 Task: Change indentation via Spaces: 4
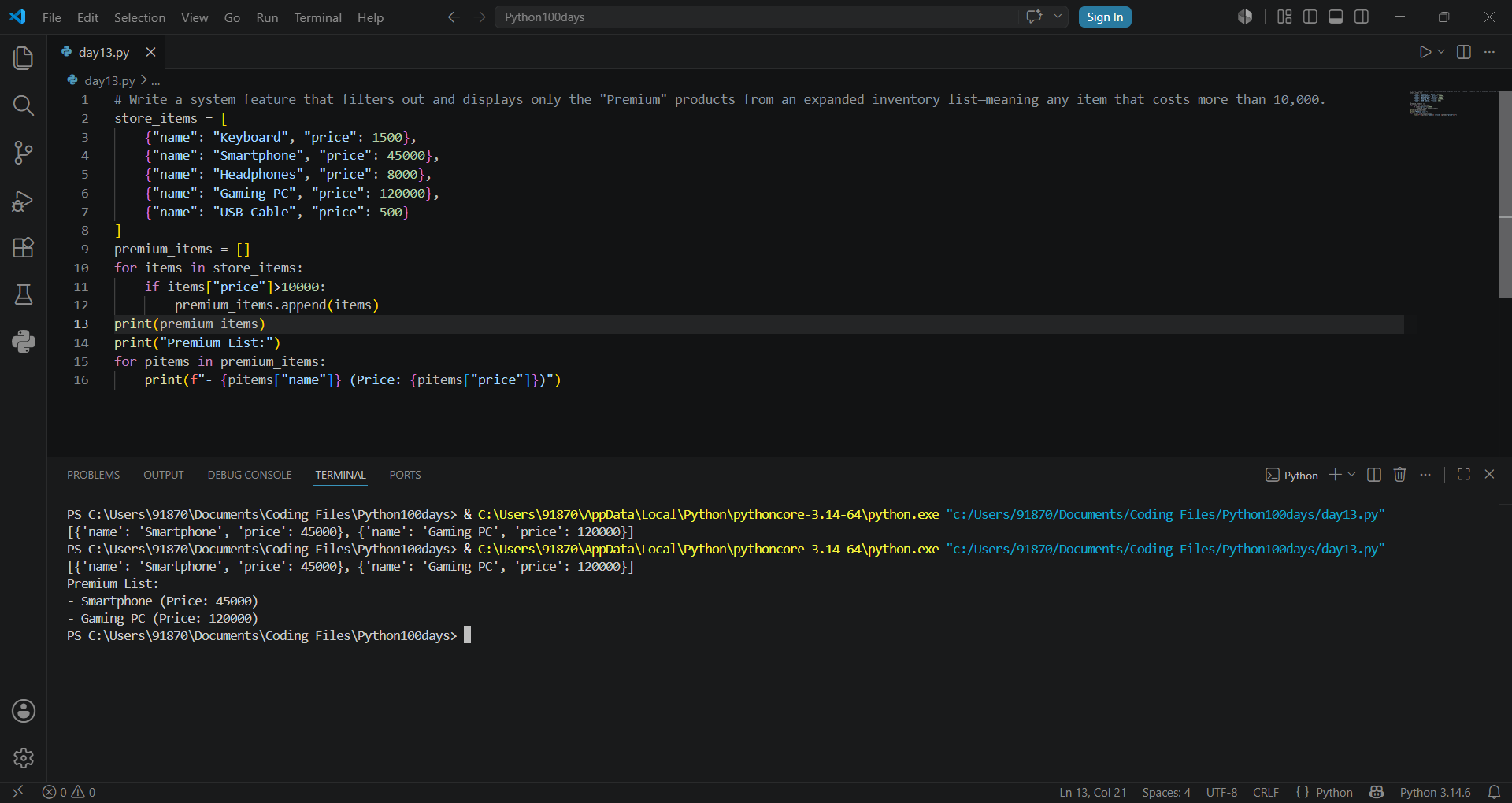(x=1166, y=792)
